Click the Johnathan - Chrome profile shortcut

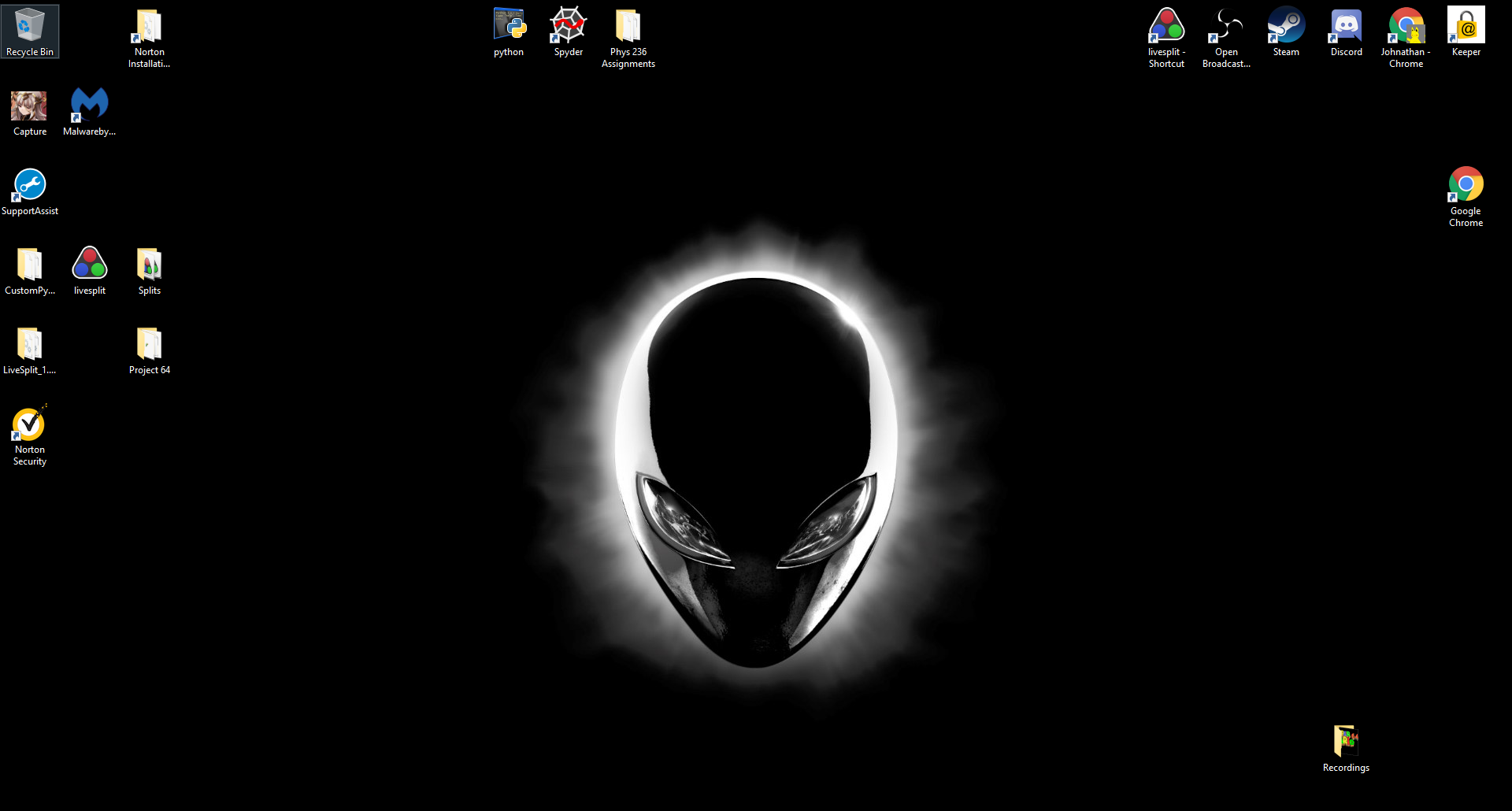(x=1406, y=38)
